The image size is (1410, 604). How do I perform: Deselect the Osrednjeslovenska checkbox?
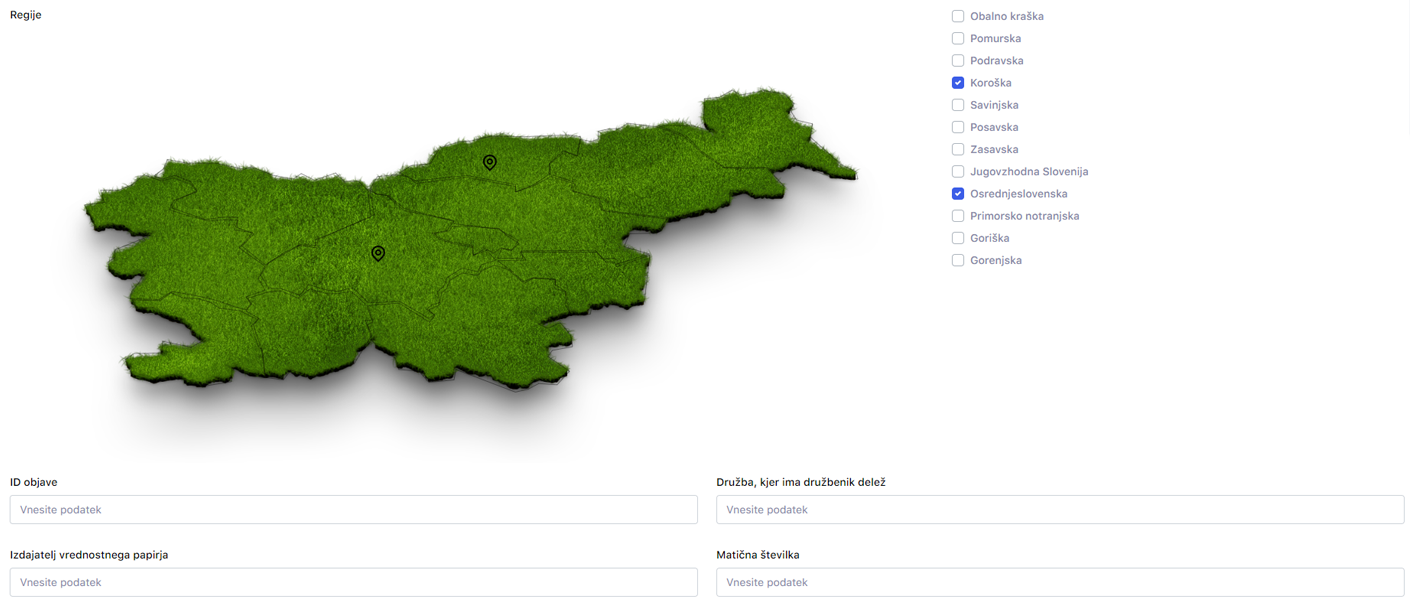click(958, 194)
